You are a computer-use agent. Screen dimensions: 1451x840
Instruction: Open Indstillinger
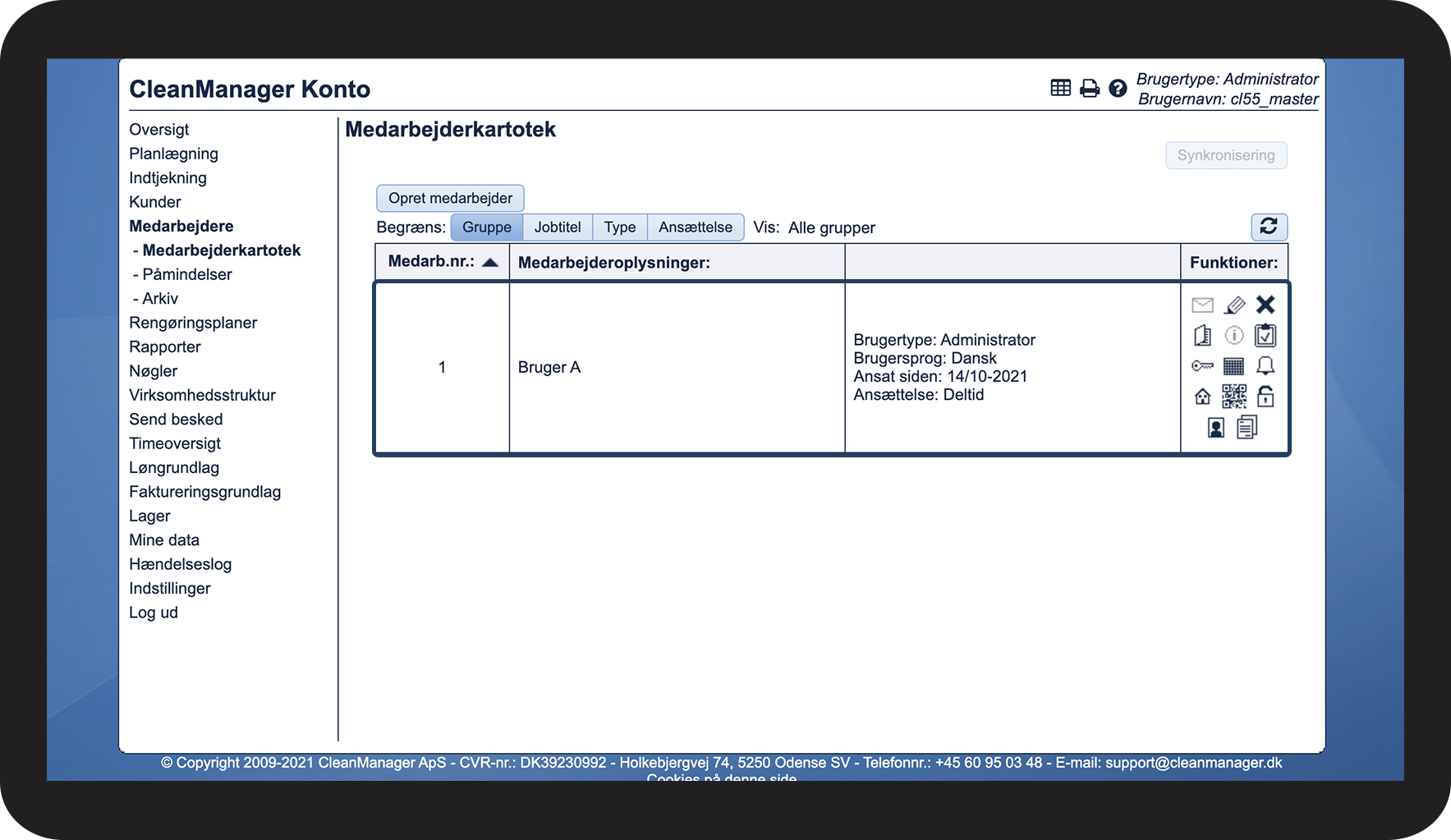(170, 589)
